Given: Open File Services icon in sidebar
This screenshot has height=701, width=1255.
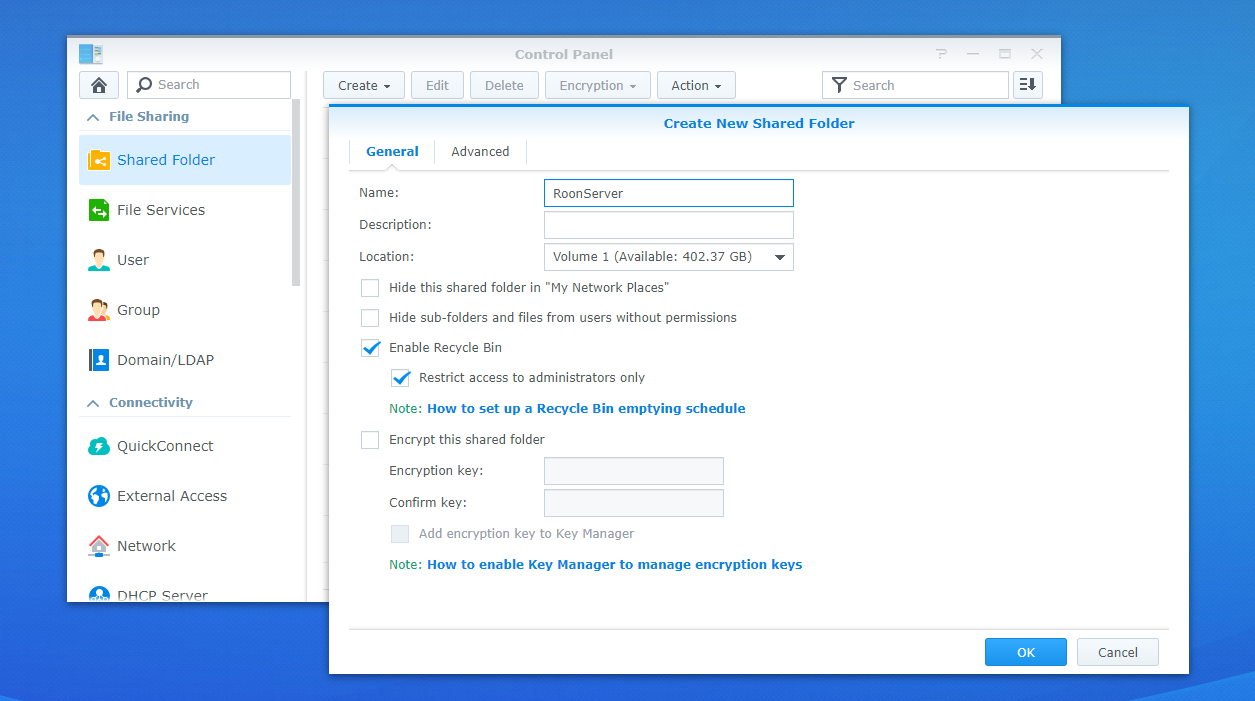Looking at the screenshot, I should tap(99, 210).
